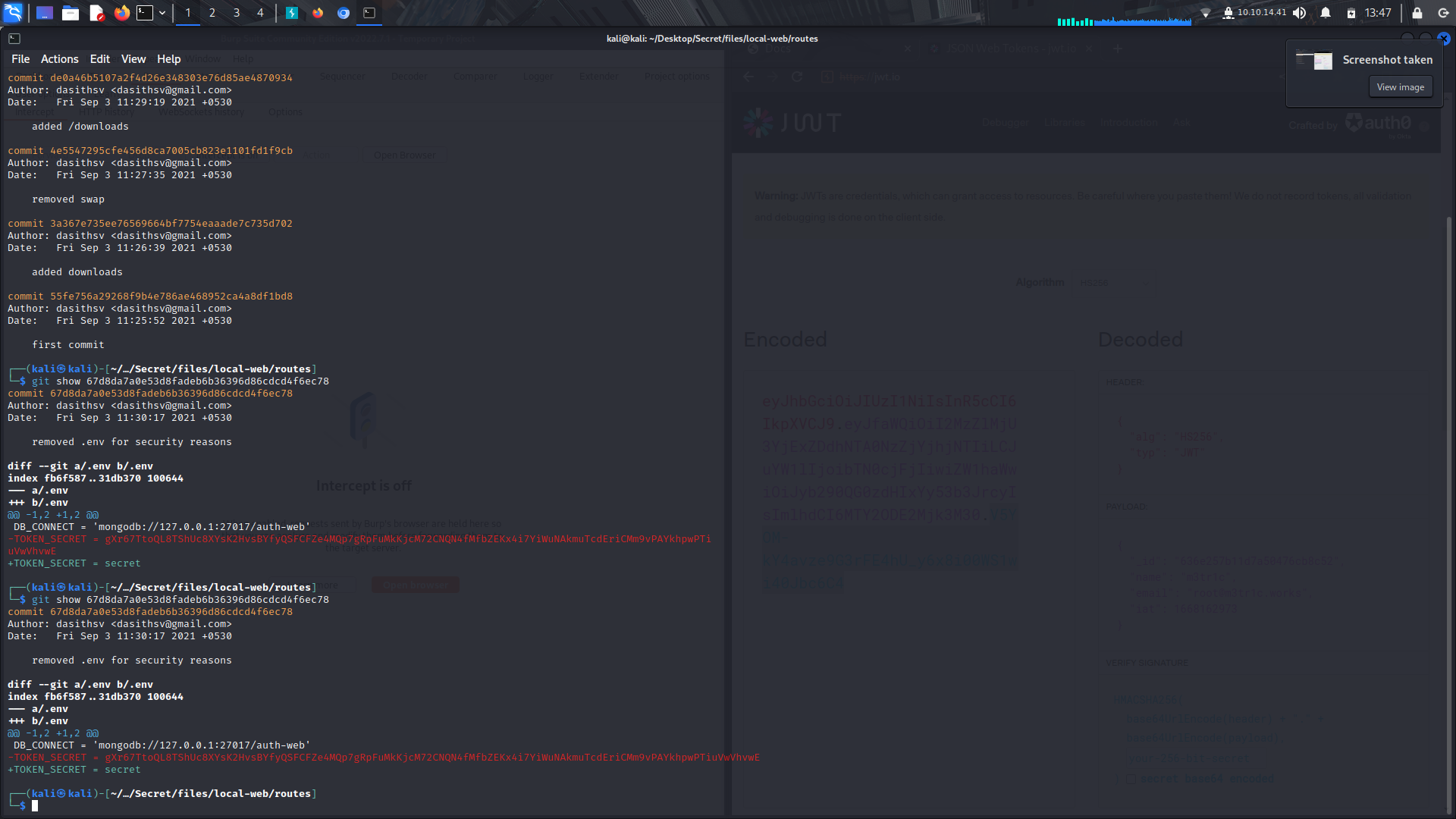Click the 'added downloads' commit message
This screenshot has height=819, width=1456.
[x=77, y=272]
